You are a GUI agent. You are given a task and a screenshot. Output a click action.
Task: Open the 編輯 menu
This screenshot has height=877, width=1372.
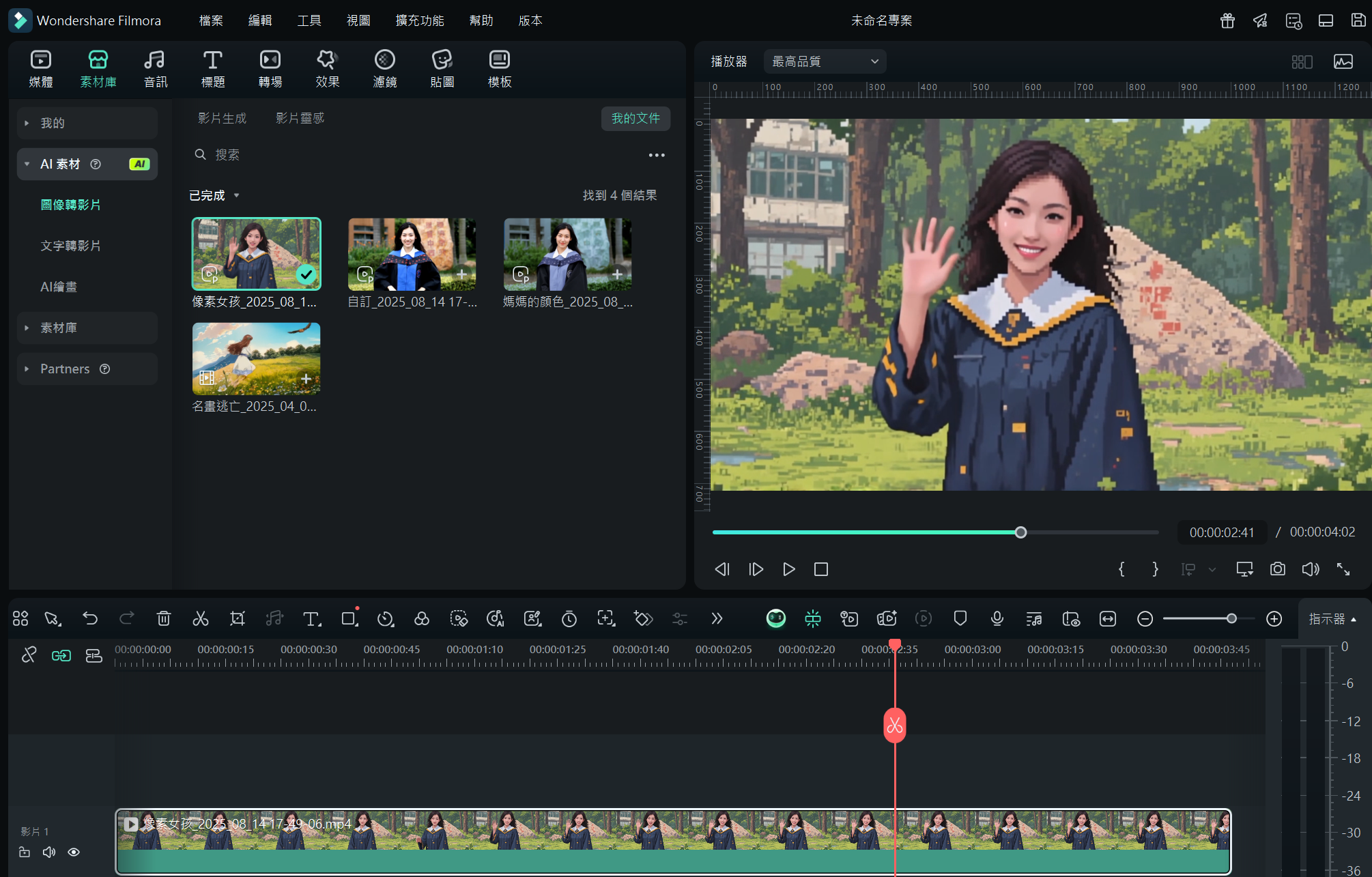coord(260,20)
